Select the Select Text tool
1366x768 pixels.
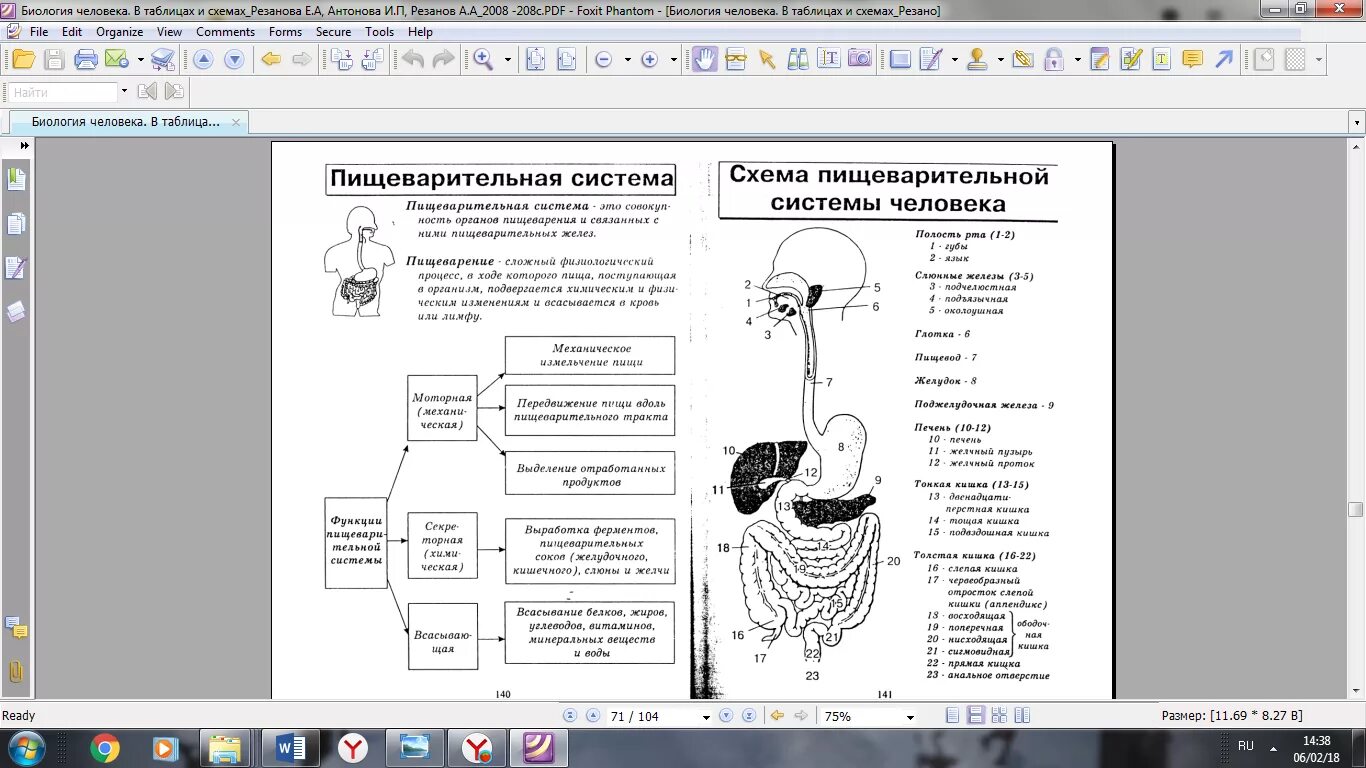click(x=829, y=59)
